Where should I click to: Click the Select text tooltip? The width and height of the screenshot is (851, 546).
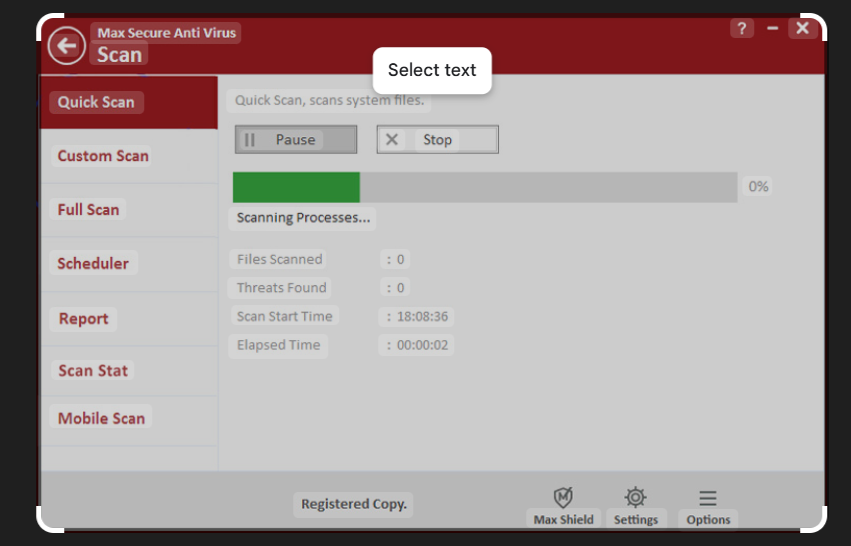[432, 70]
